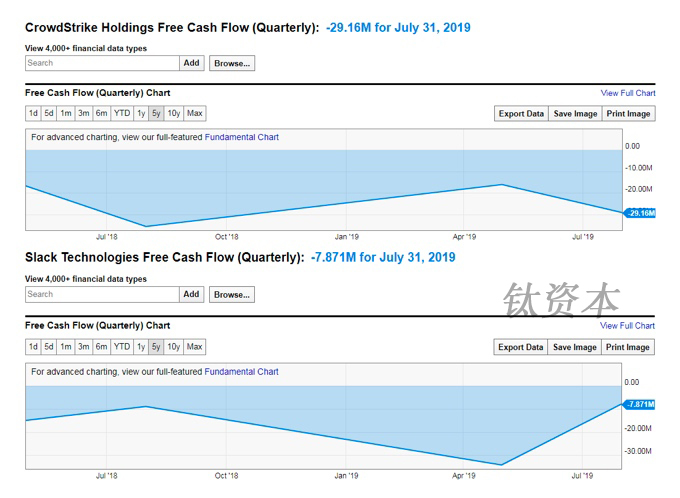The height and width of the screenshot is (498, 680).
Task: Select 10y range in Slack chart
Action: [174, 347]
